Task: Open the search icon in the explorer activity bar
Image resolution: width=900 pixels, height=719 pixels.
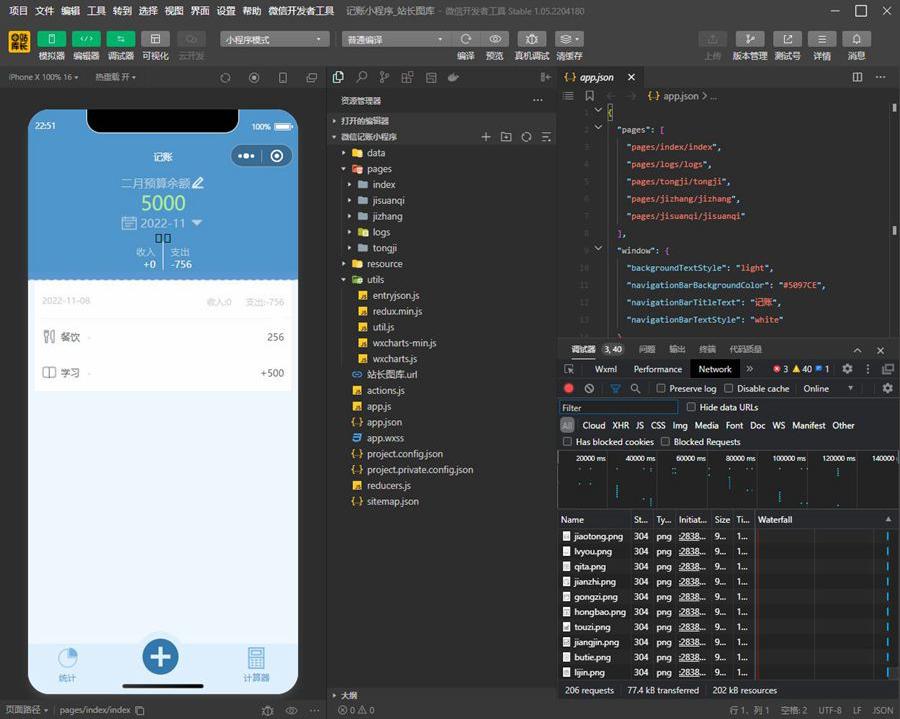Action: (x=361, y=77)
